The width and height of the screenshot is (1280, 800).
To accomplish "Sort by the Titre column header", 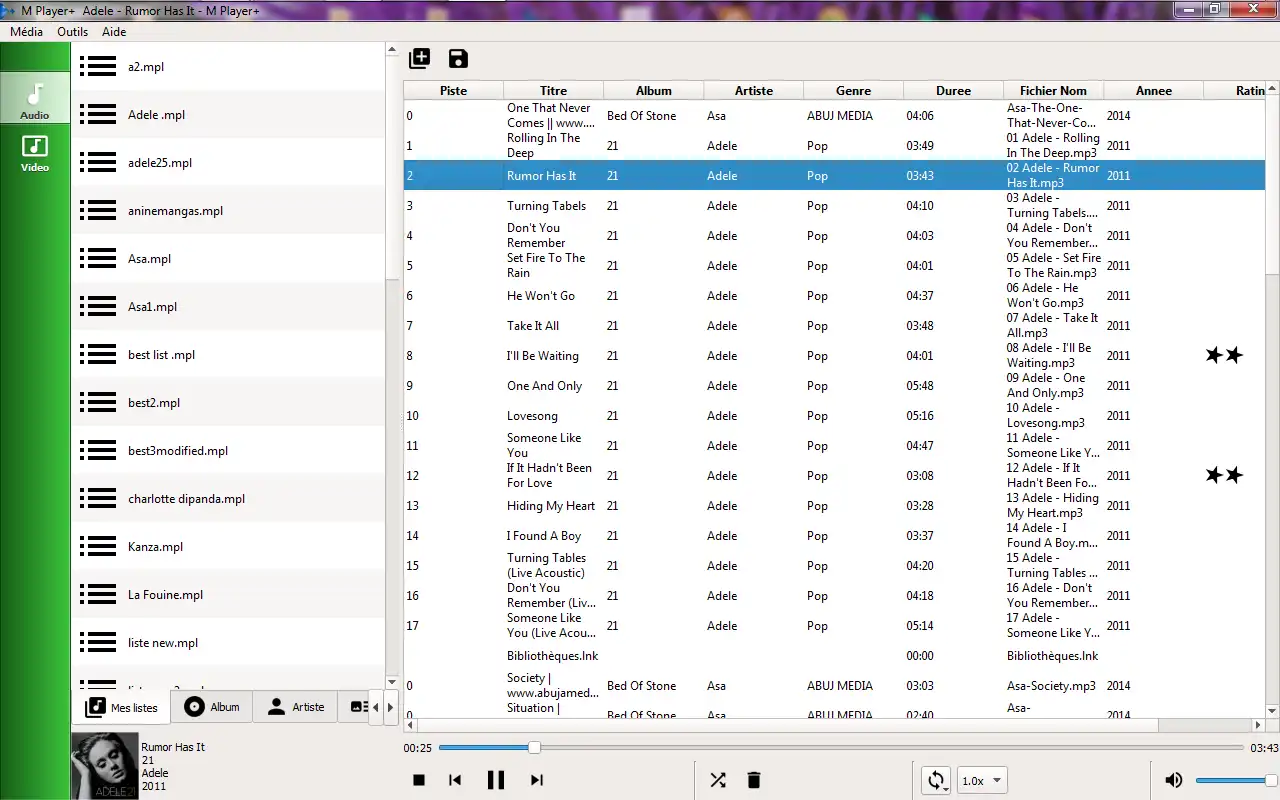I will [x=553, y=90].
